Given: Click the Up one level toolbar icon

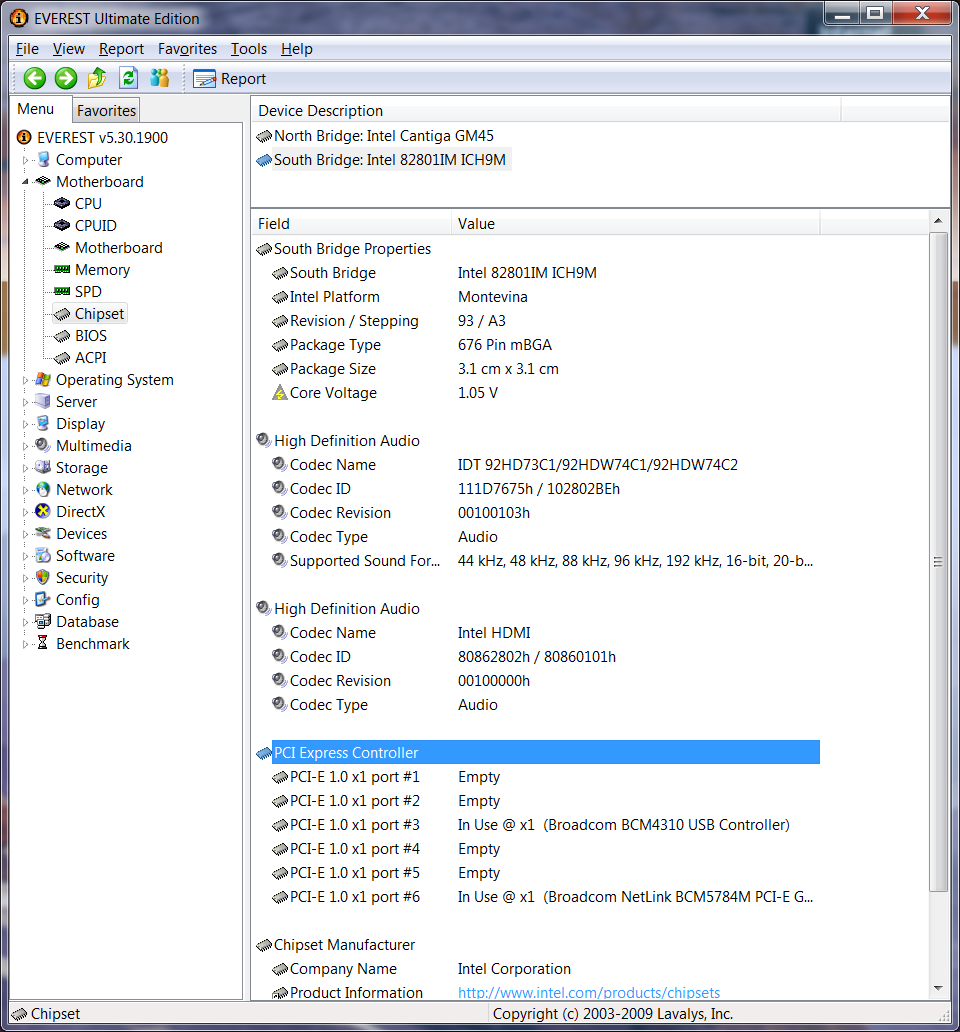Looking at the screenshot, I should [x=97, y=78].
